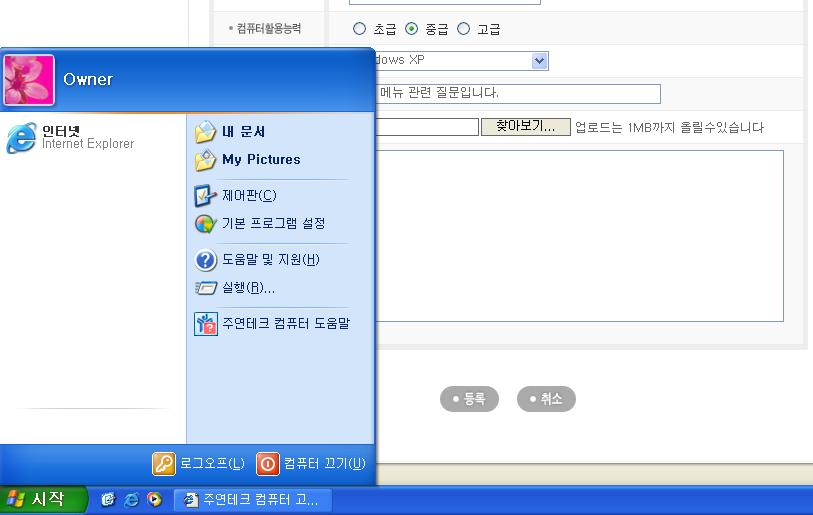The image size is (813, 515).
Task: Select the 초급 radio button
Action: click(x=360, y=29)
